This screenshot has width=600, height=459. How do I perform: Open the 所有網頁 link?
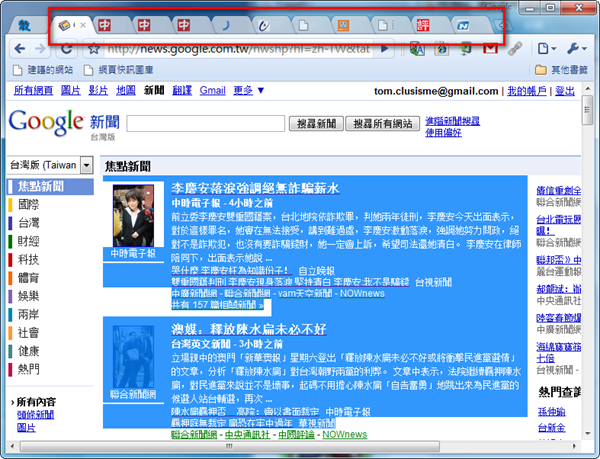[x=33, y=91]
